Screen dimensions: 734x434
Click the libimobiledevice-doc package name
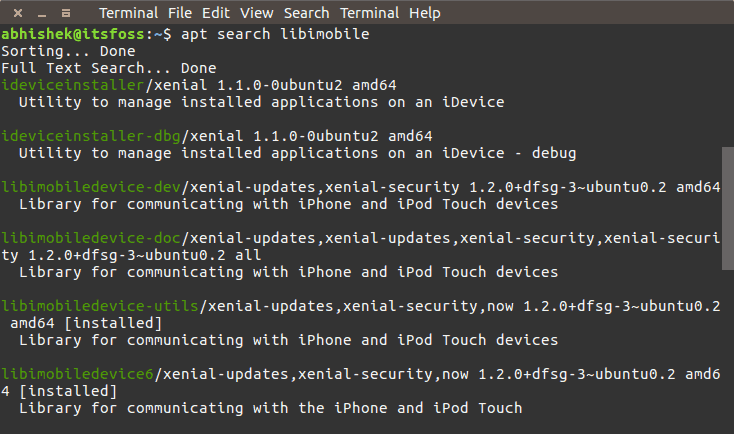tap(90, 238)
